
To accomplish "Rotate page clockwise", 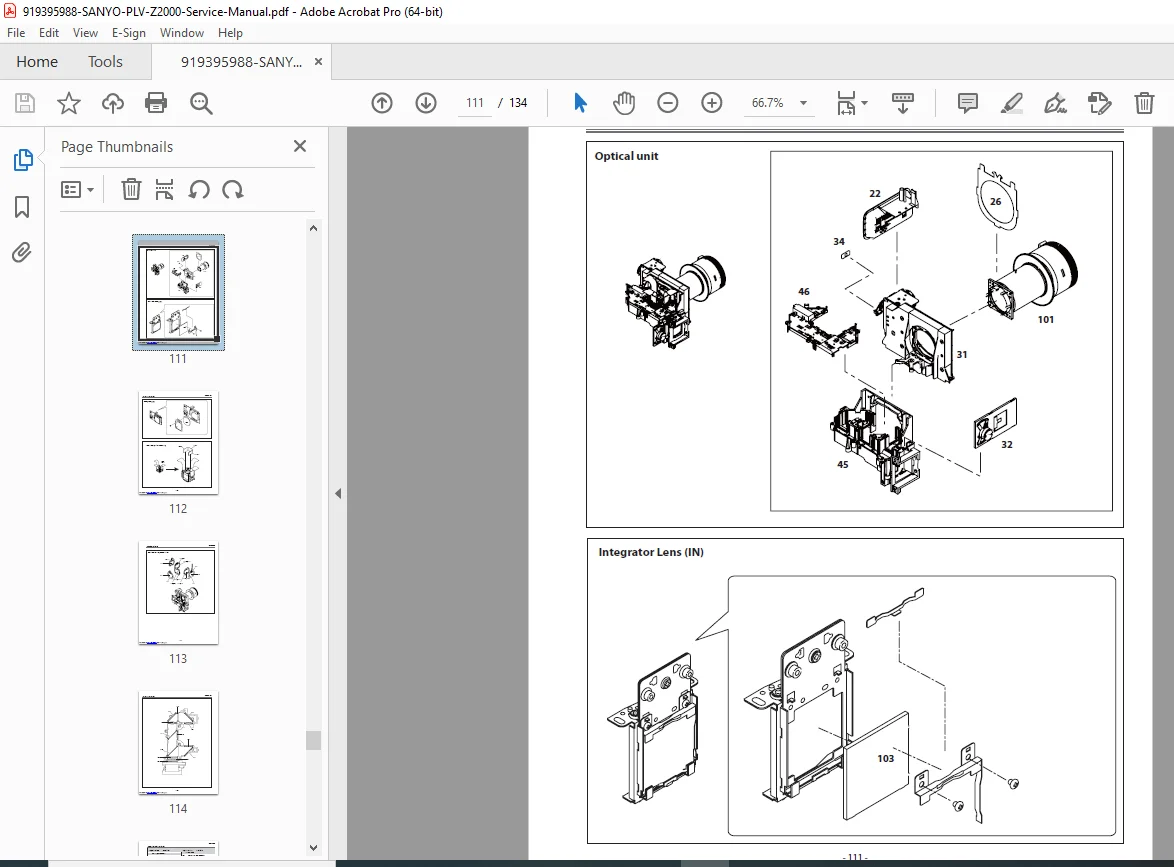I will tap(233, 189).
